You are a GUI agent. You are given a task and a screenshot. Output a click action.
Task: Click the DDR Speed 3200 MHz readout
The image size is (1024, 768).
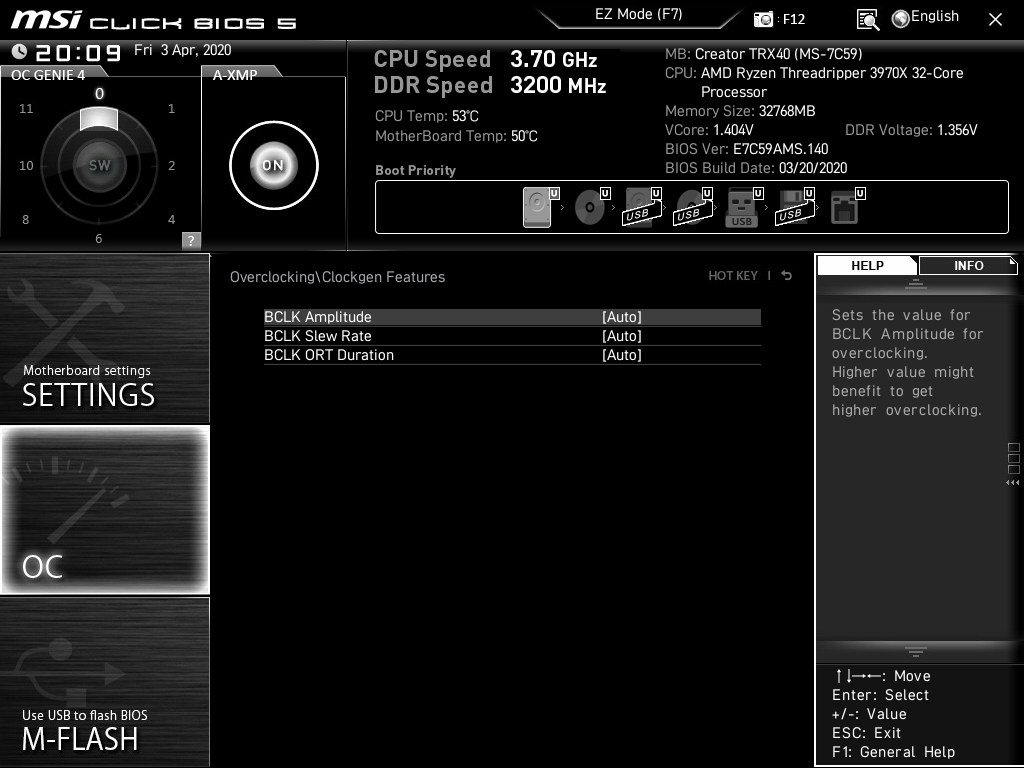[x=490, y=86]
